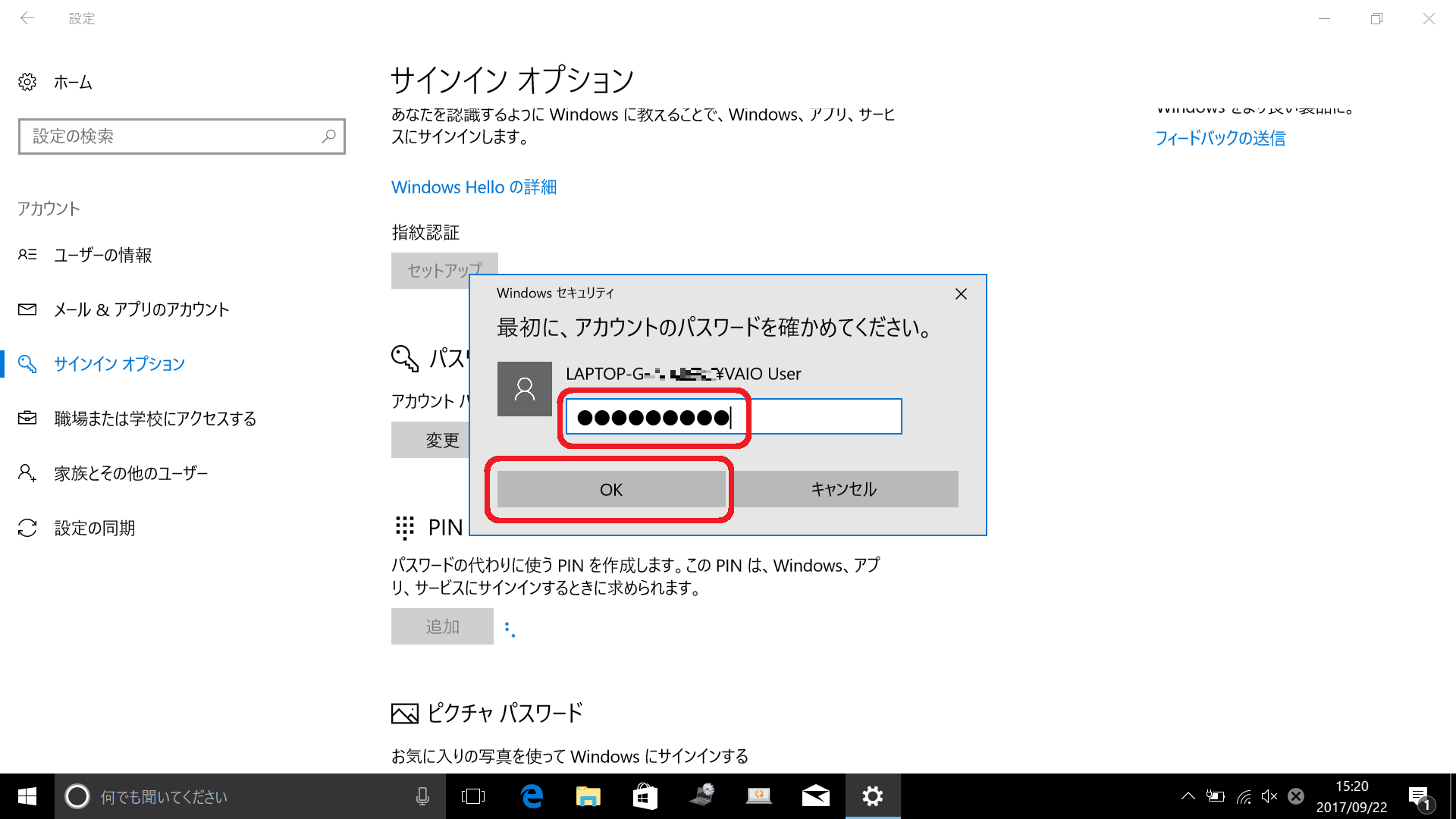Click the ユーザーの情報 person icon
1456x819 pixels.
click(27, 255)
